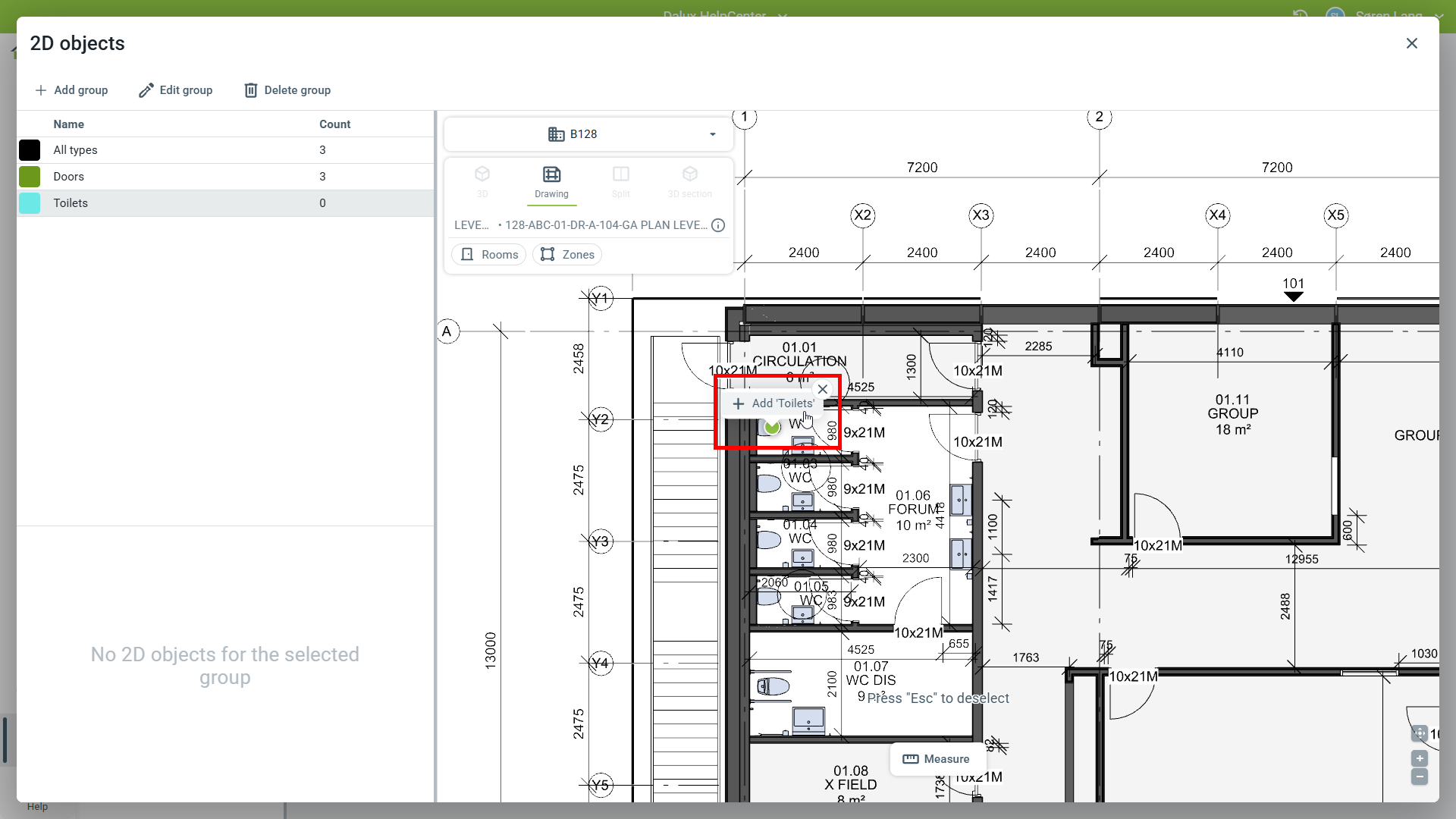This screenshot has width=1456, height=819.
Task: Click the Delete group trash icon
Action: click(251, 90)
